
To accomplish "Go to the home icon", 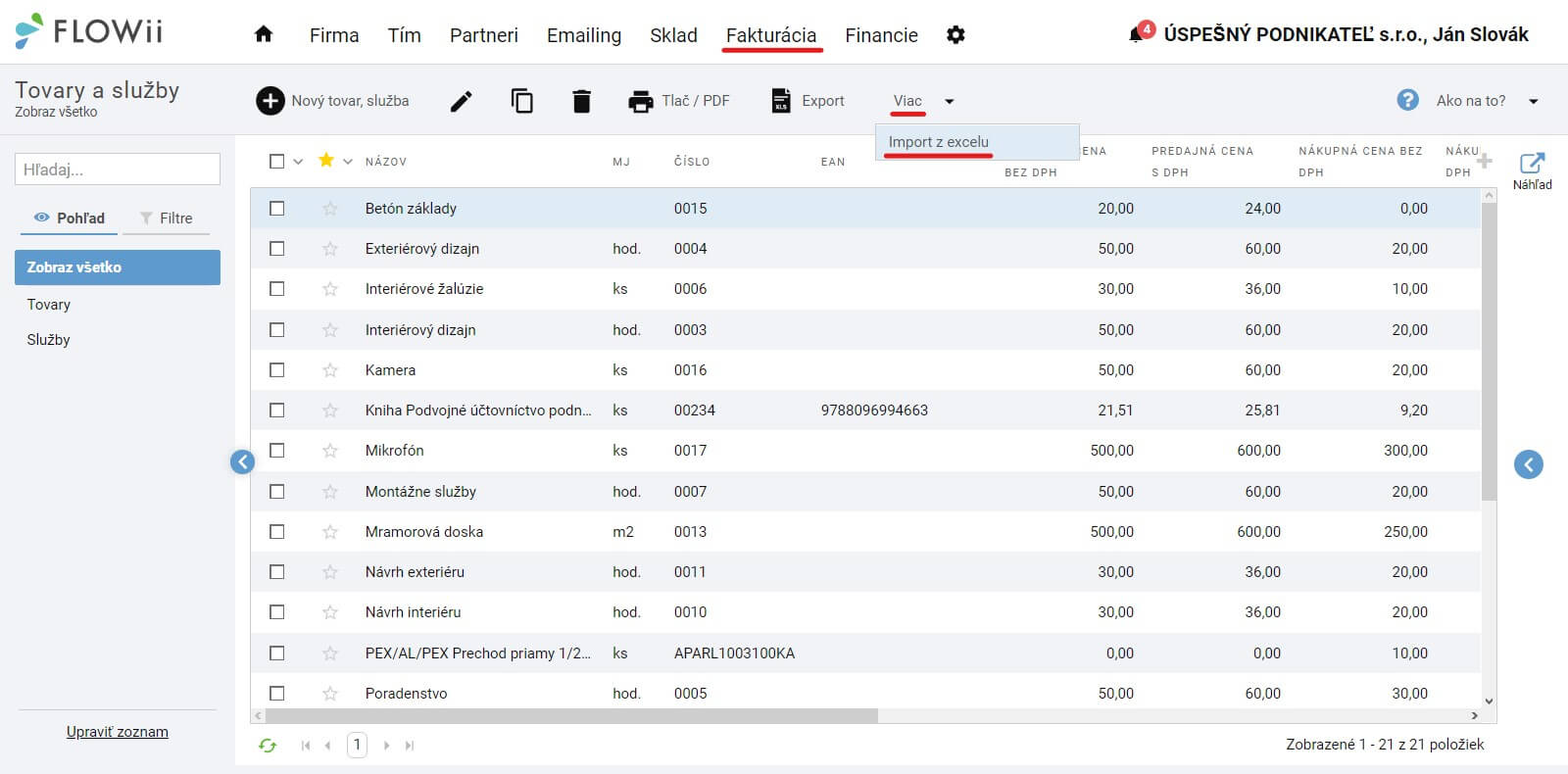I will [x=263, y=34].
